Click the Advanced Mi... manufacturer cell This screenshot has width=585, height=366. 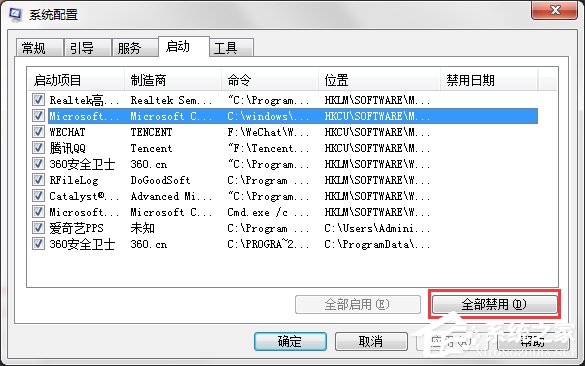[x=171, y=196]
